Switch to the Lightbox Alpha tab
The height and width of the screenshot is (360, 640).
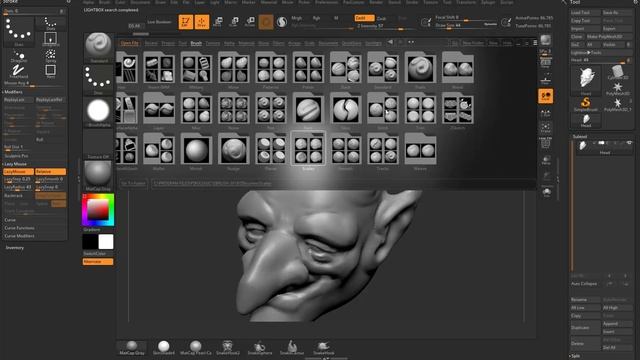229,43
